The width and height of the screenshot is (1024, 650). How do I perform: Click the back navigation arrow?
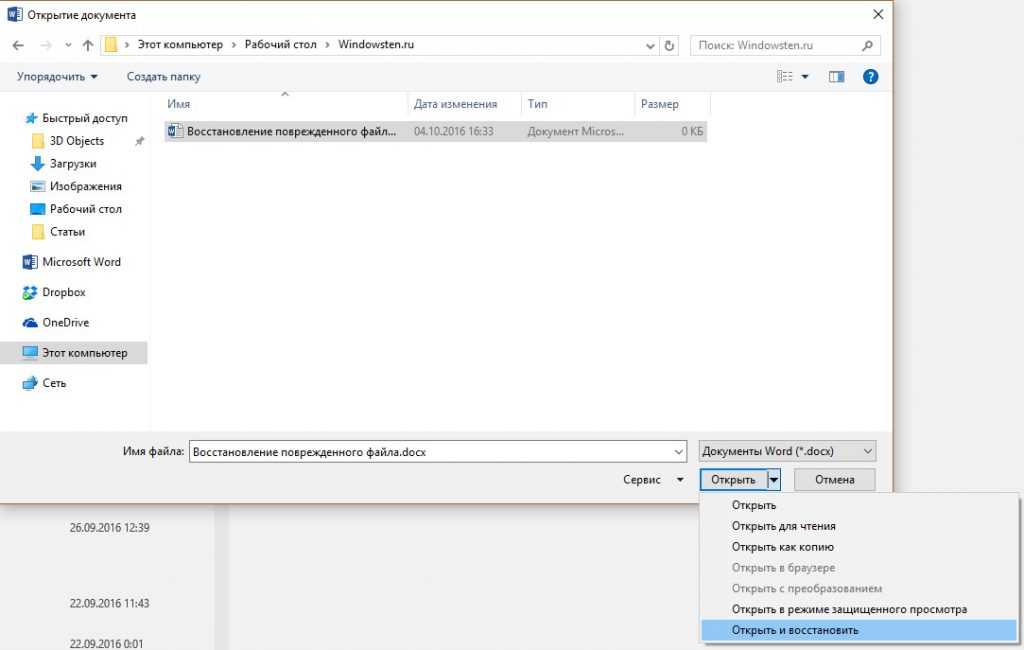[x=18, y=45]
